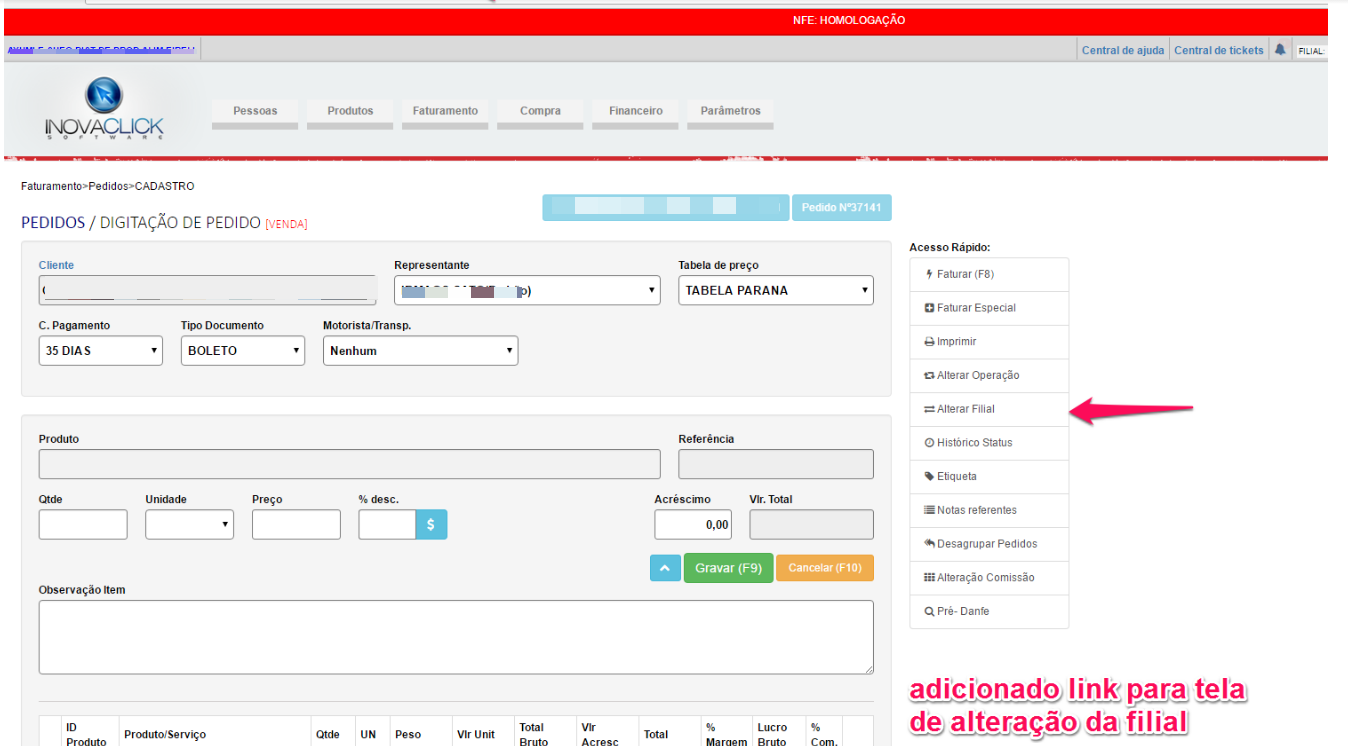Image resolution: width=1348 pixels, height=746 pixels.
Task: Click the InovaClick logo
Action: pos(104,109)
